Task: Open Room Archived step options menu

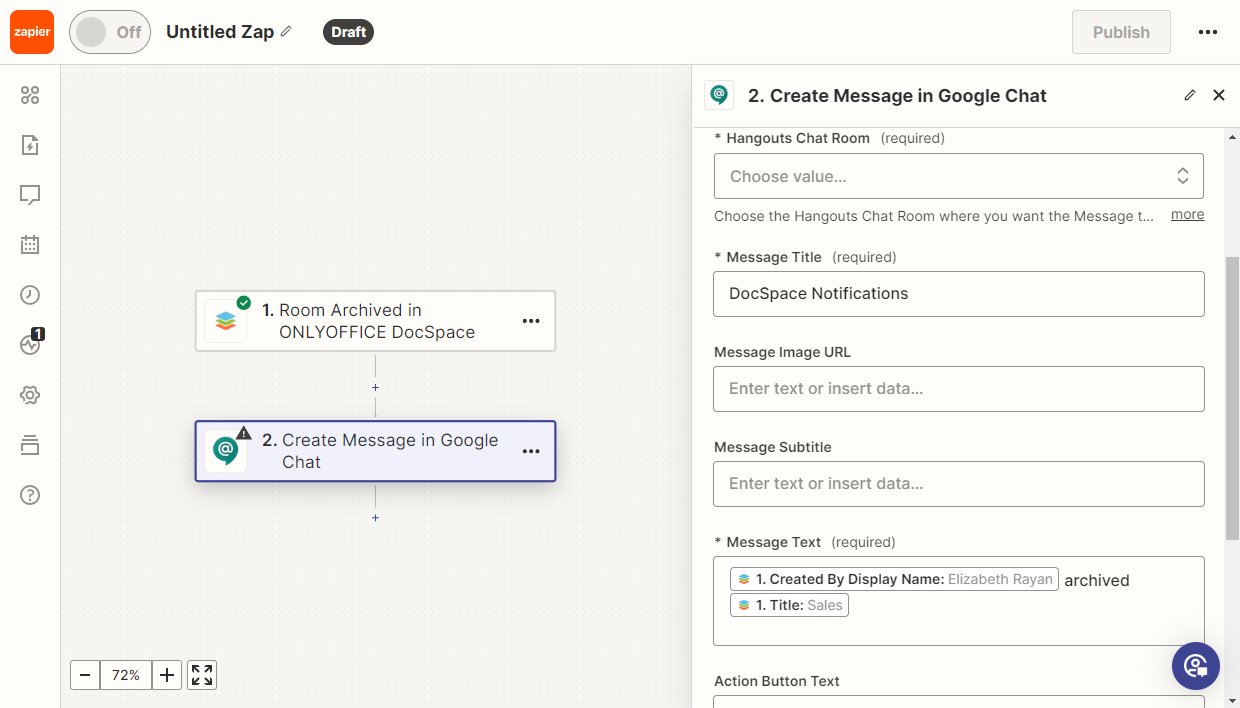Action: coord(531,321)
